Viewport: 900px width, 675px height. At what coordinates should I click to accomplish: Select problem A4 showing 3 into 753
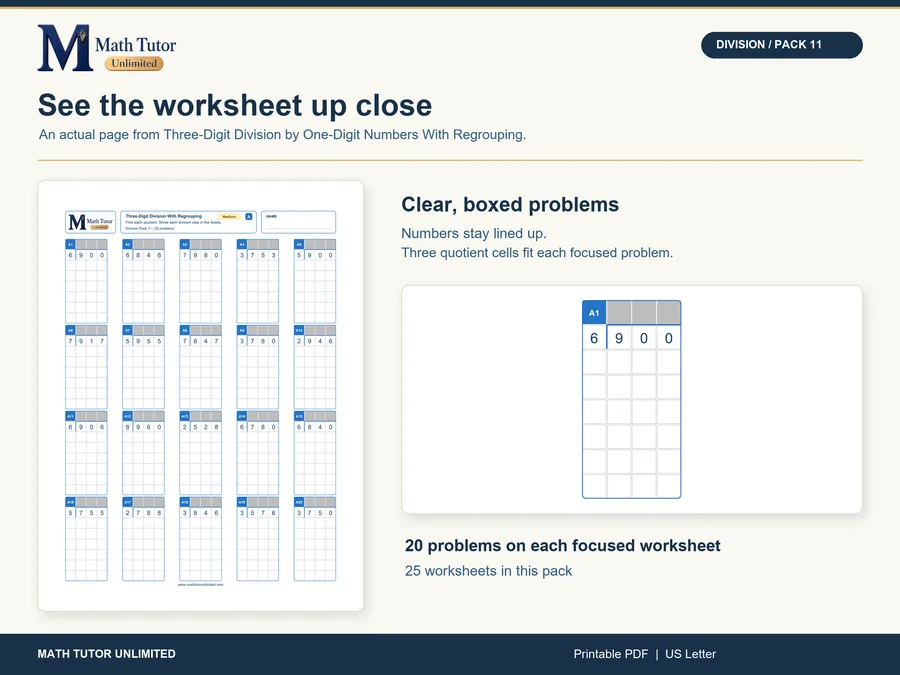pos(258,281)
